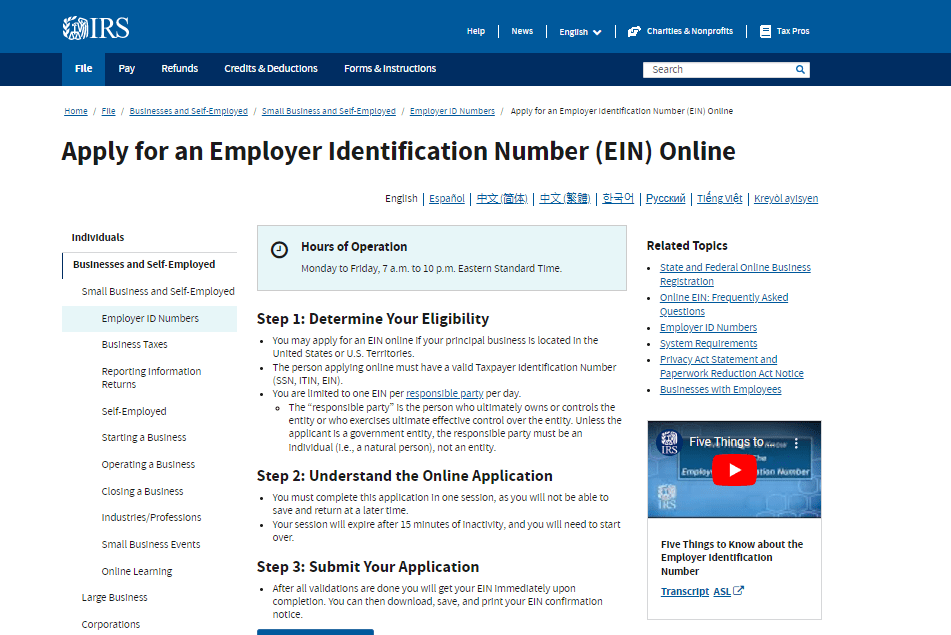Viewport: 951px width, 635px height.
Task: Open the Refunds menu
Action: [180, 69]
